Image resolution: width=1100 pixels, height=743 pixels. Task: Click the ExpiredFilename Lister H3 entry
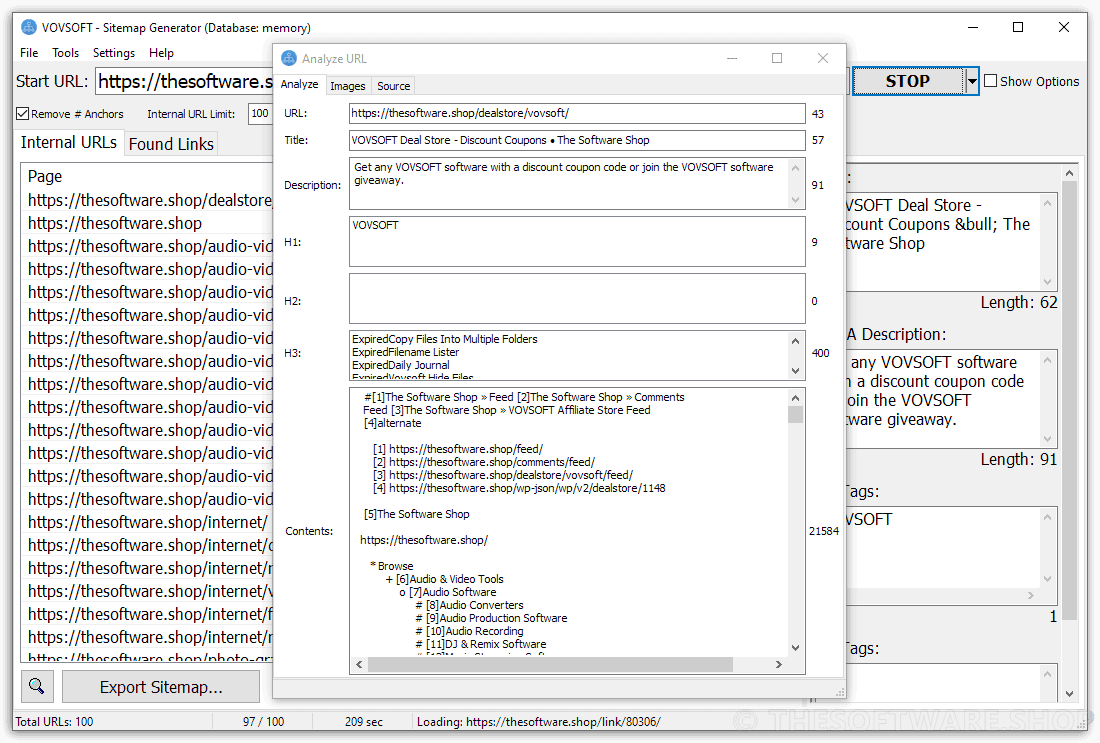pos(405,352)
